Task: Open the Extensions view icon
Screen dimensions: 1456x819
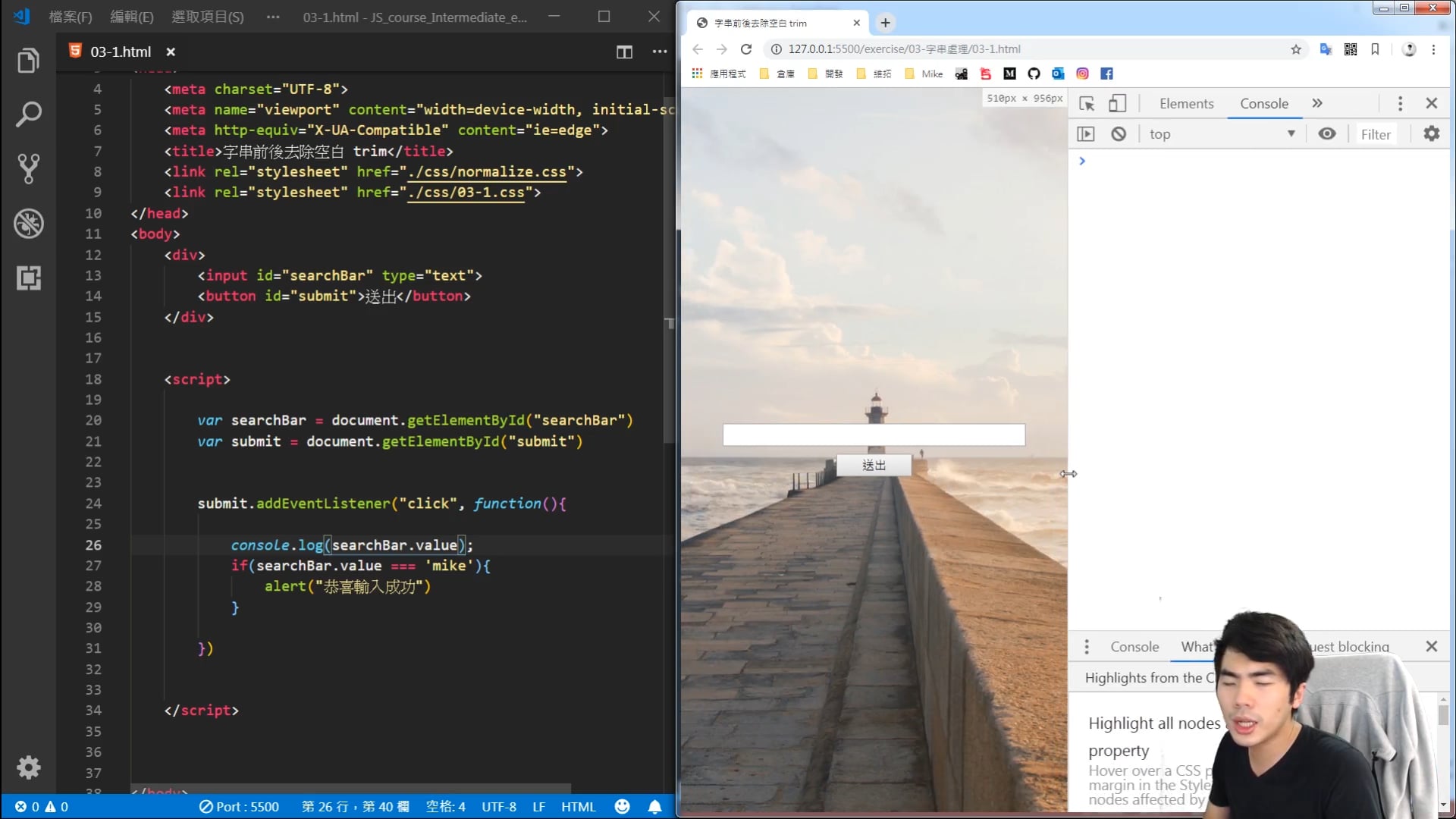Action: pos(28,278)
